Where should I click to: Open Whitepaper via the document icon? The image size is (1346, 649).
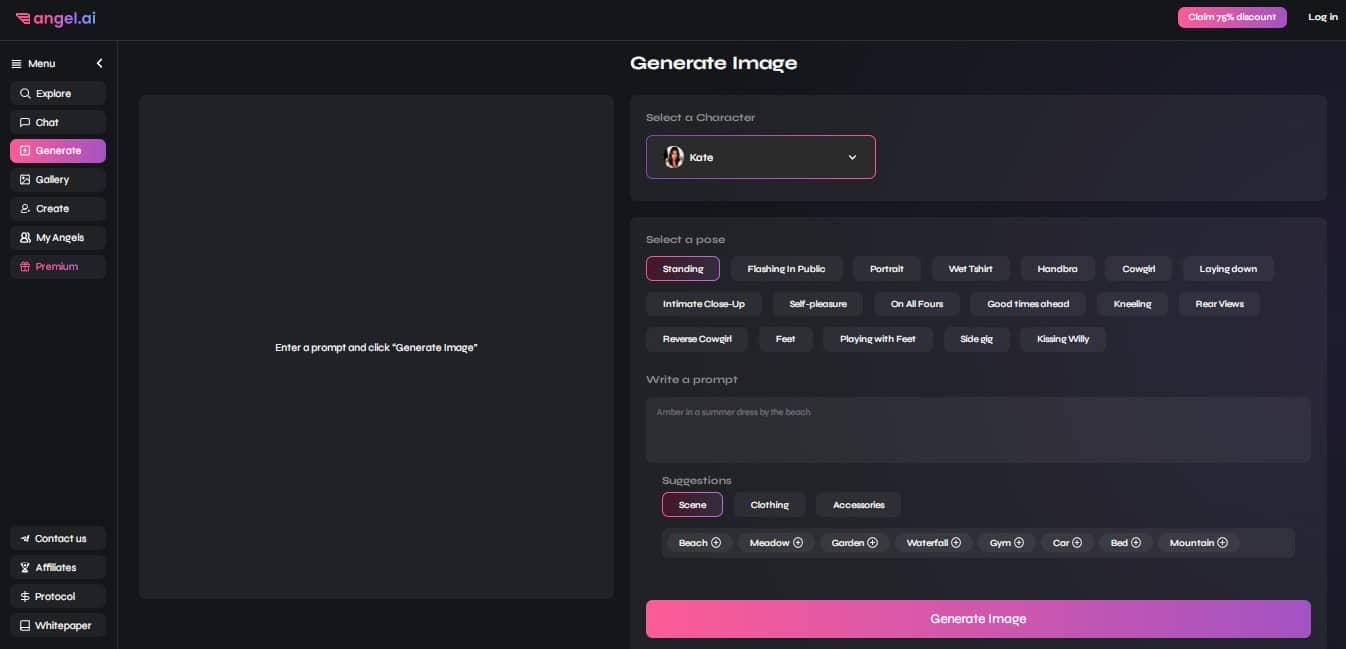pyautogui.click(x=25, y=626)
